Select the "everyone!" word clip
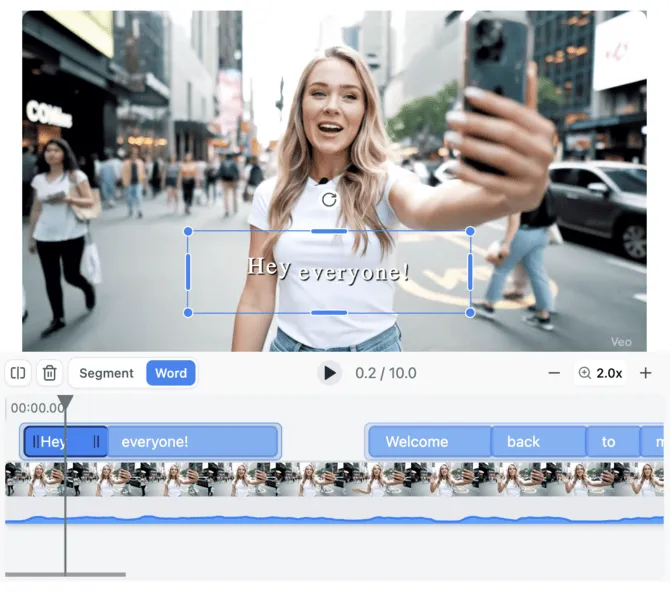Screen dimensions: 670x601 tap(193, 441)
